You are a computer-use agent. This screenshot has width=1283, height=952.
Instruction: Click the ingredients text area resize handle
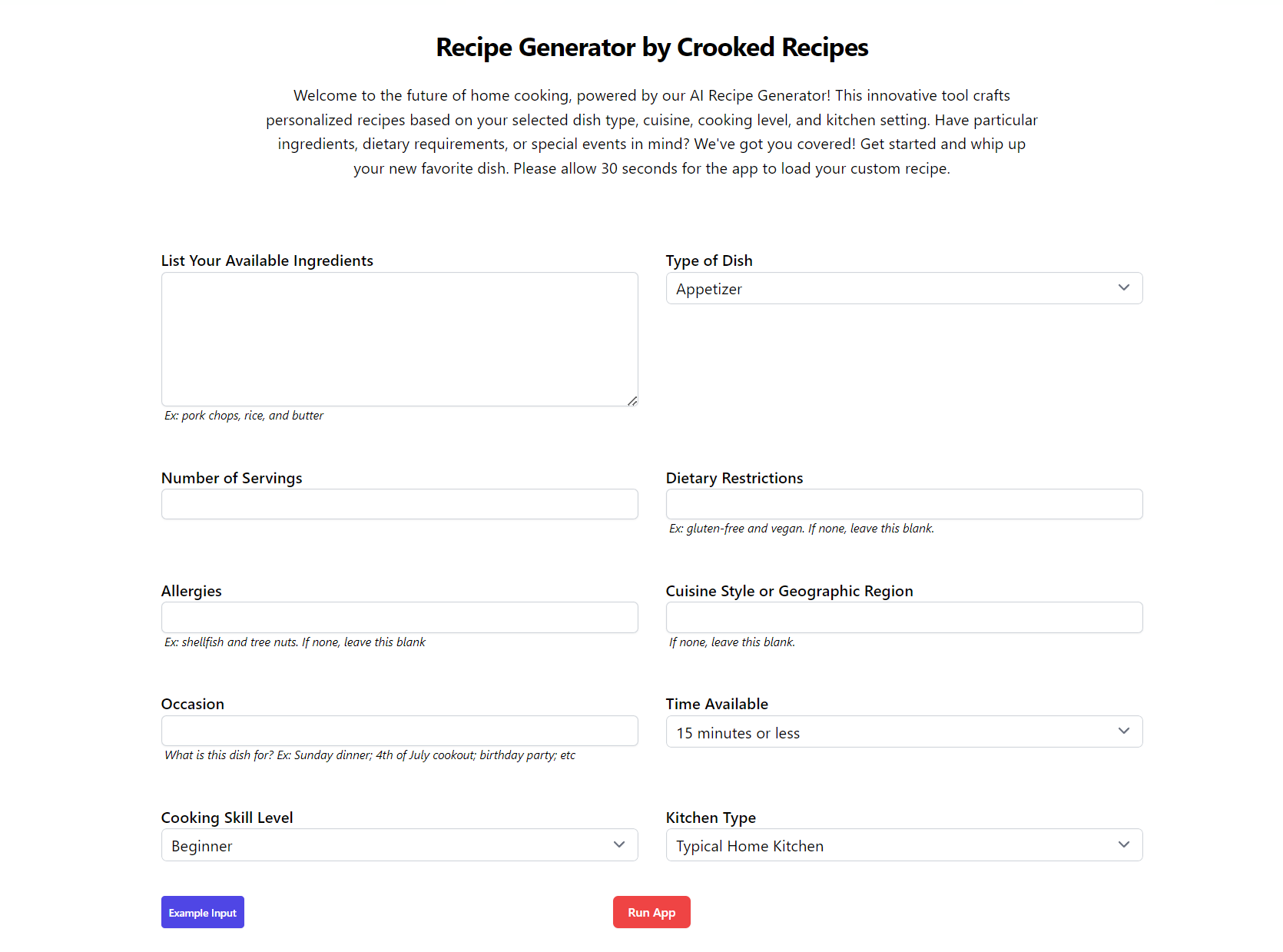632,400
